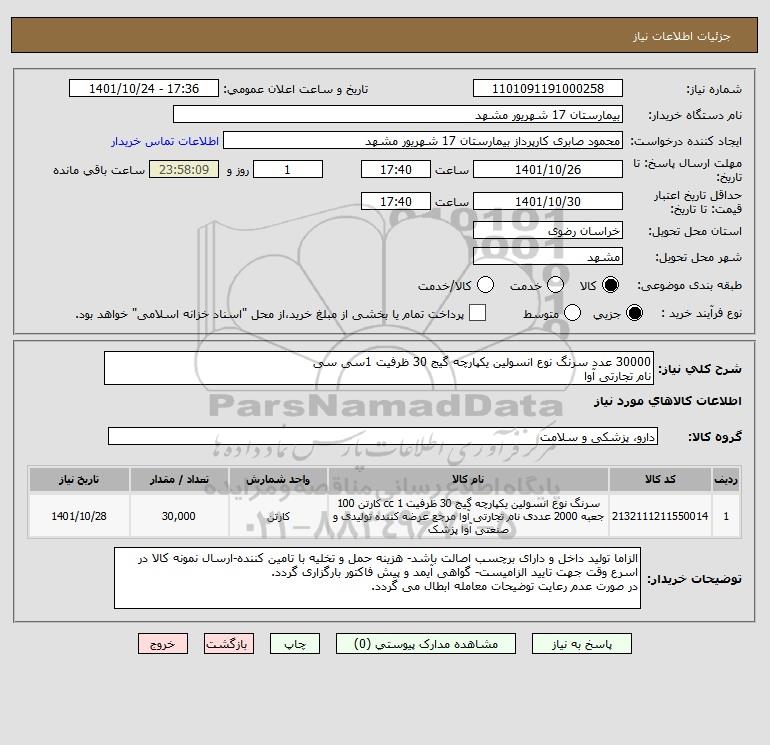Click the تعداد / مقدار column header
The width and height of the screenshot is (770, 745).
pos(179,479)
